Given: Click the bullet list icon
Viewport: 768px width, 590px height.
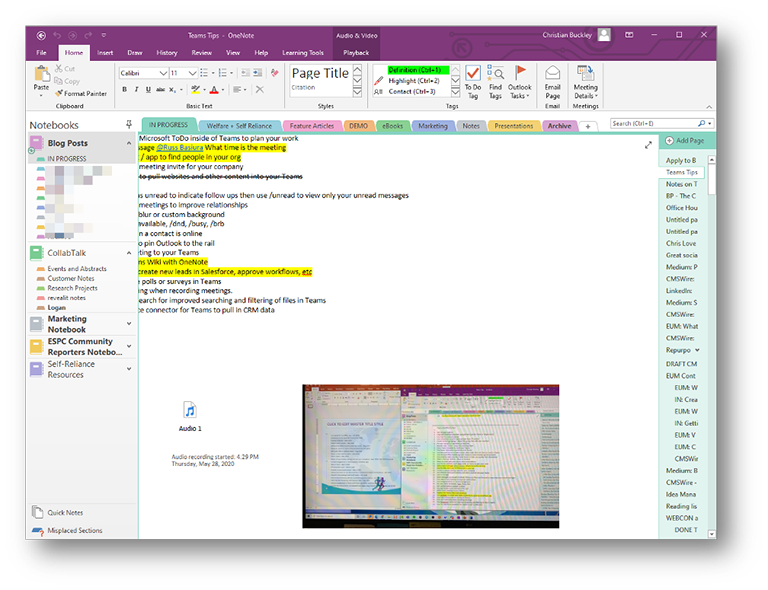Looking at the screenshot, I should click(x=204, y=73).
